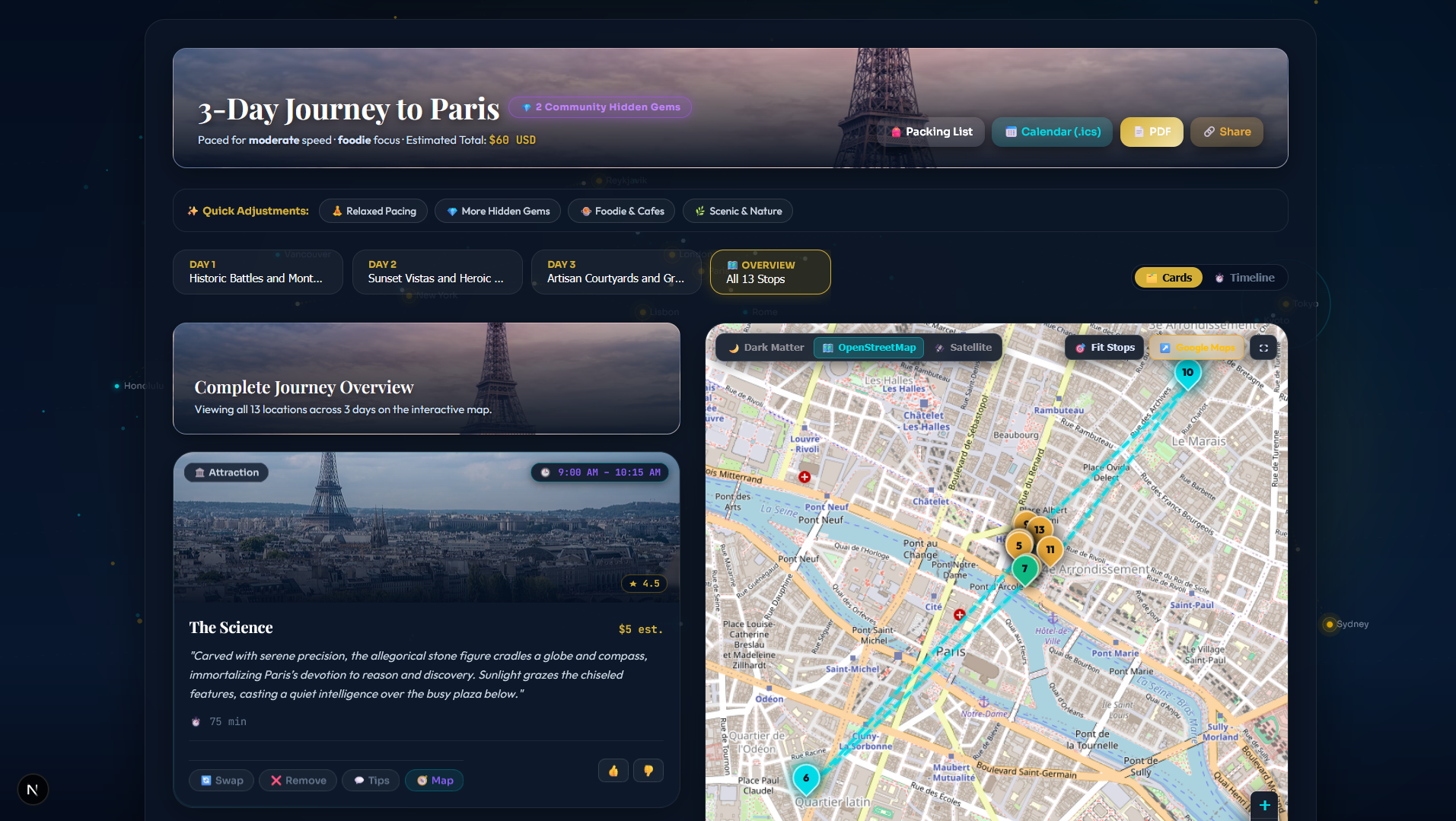Show Tips for The Science

(x=371, y=780)
